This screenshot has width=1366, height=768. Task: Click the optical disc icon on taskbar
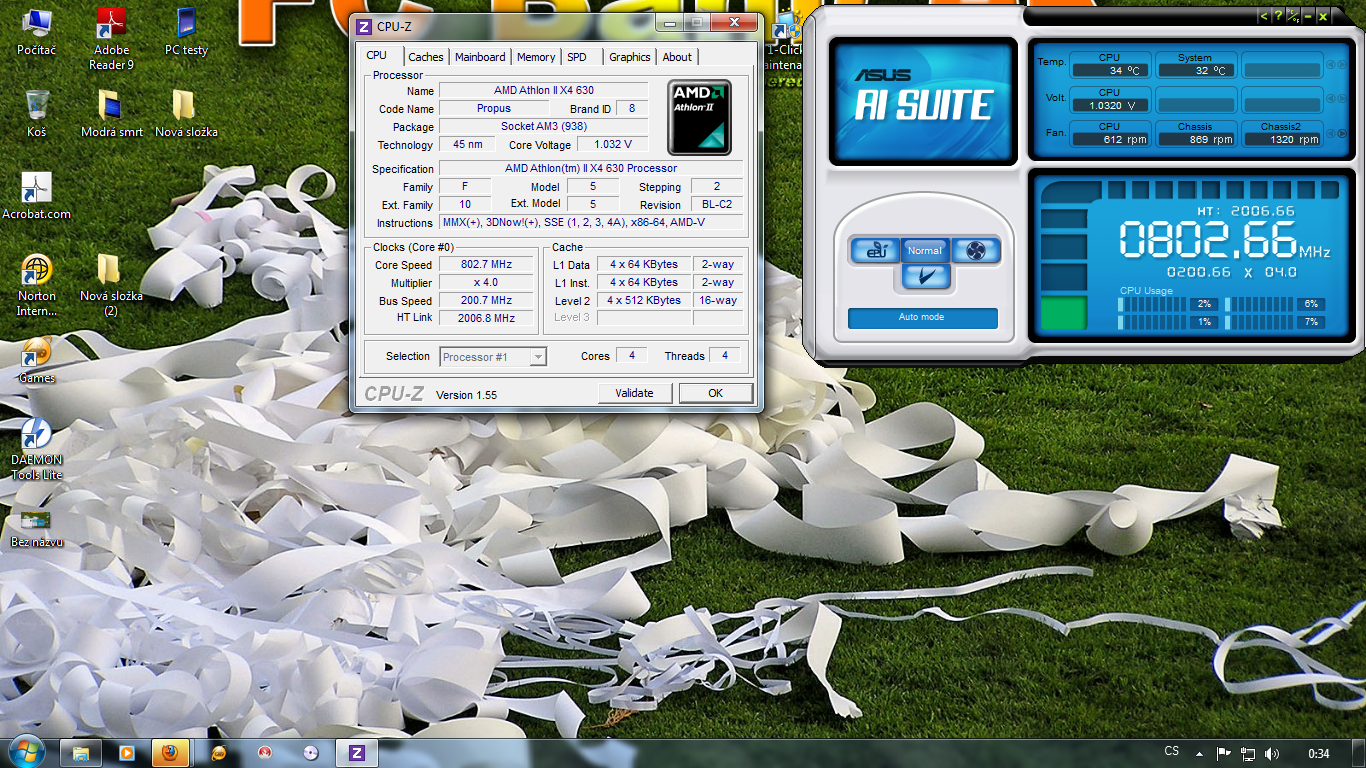pos(310,752)
